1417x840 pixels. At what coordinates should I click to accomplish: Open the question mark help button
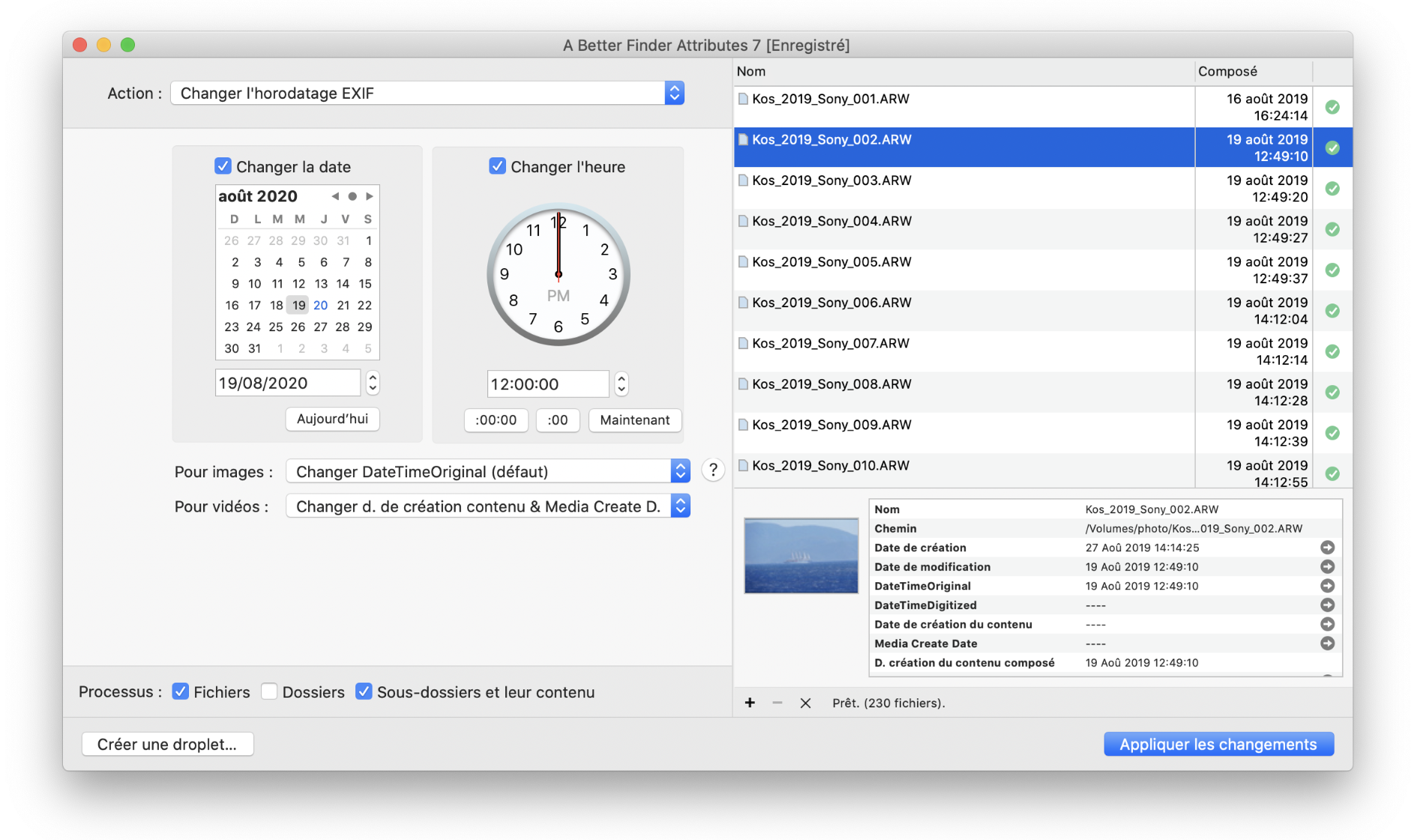713,471
